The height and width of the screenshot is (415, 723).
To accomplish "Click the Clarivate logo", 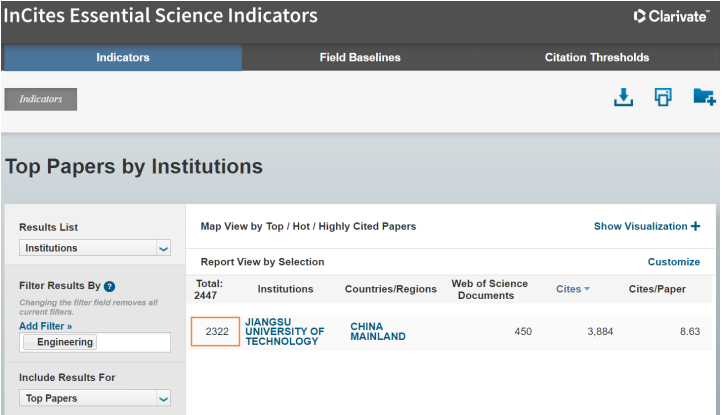I will pyautogui.click(x=671, y=16).
